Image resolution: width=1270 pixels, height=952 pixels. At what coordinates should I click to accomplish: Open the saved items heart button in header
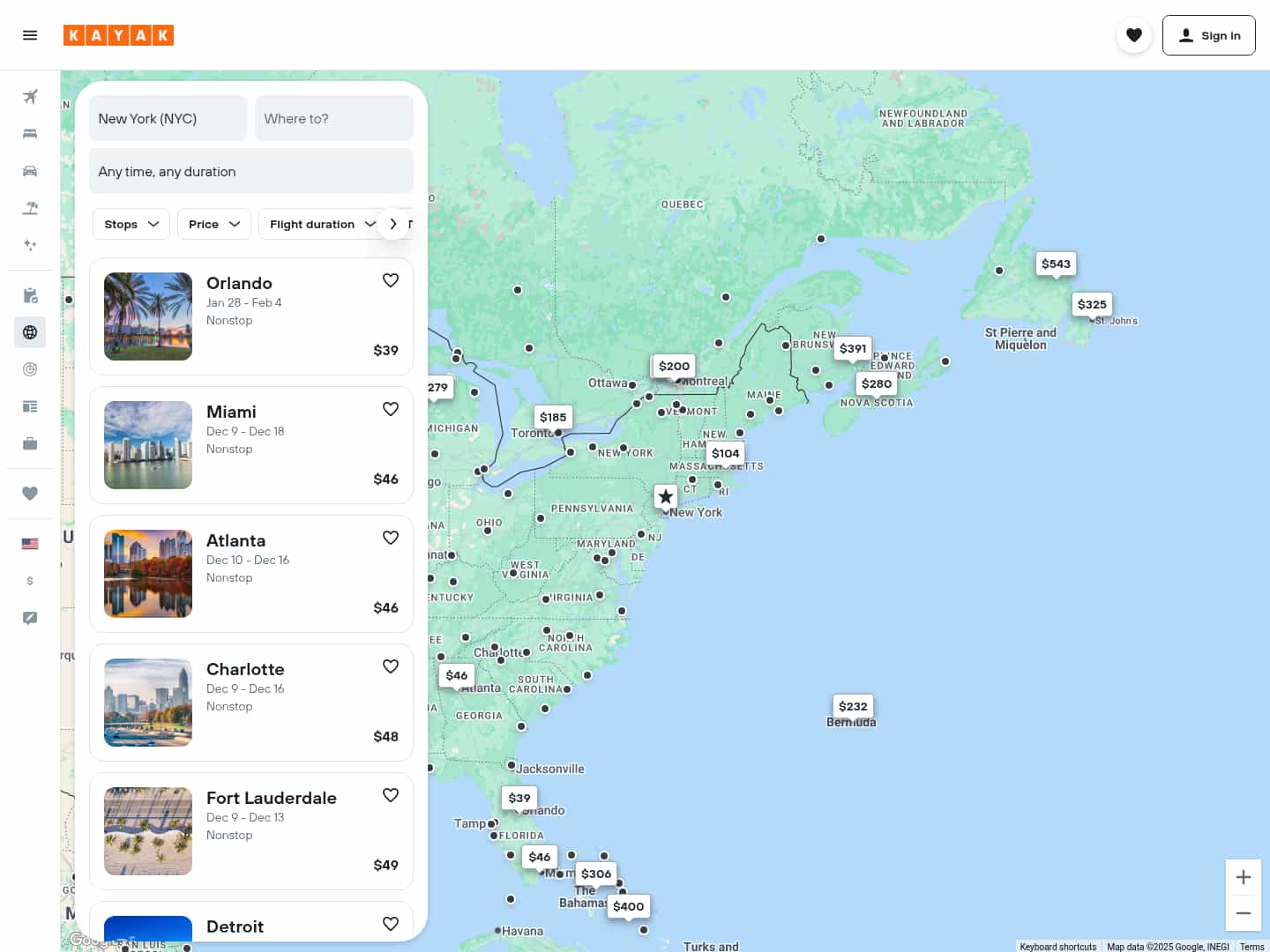click(1134, 35)
